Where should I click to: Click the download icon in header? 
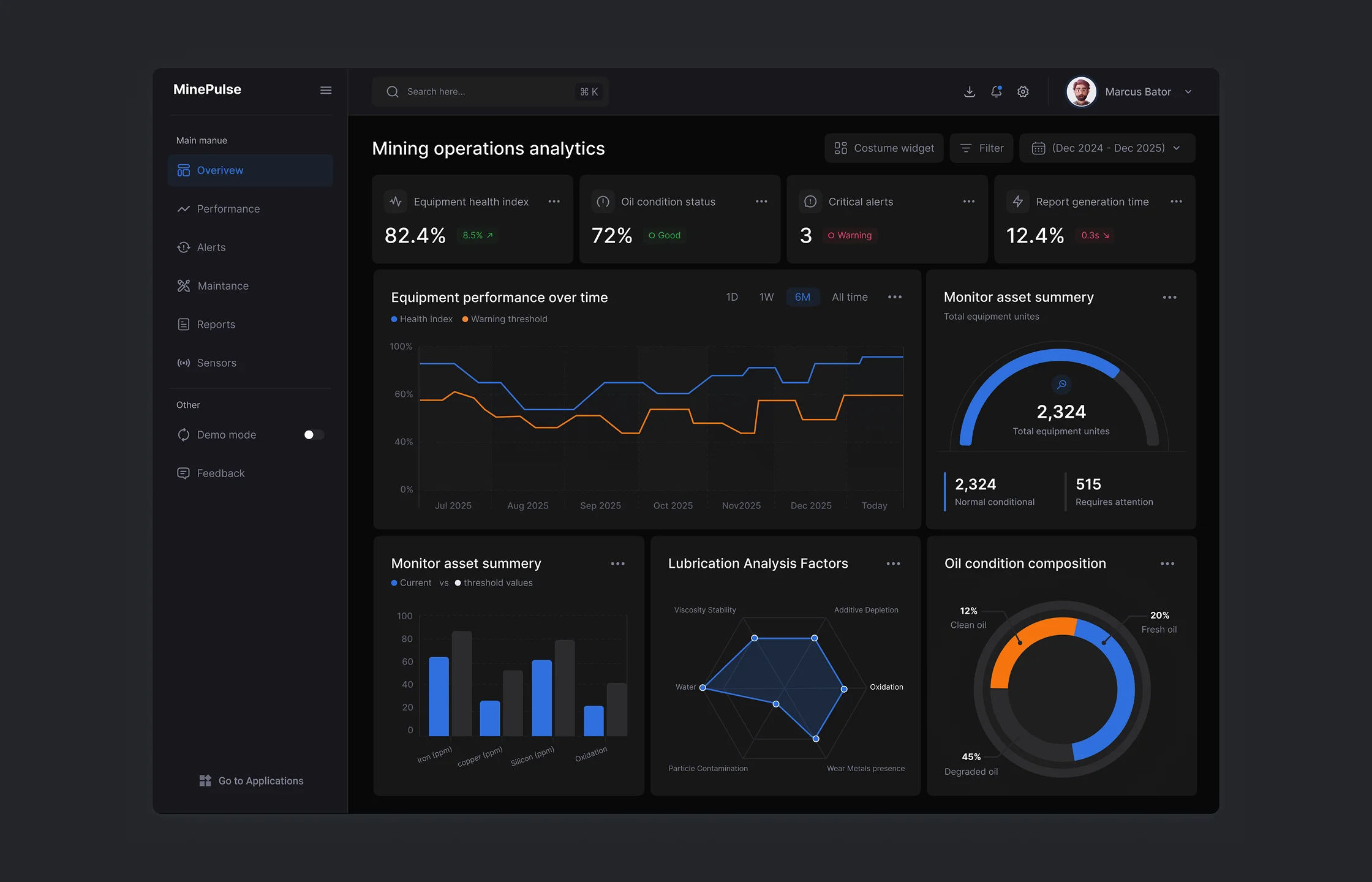pyautogui.click(x=970, y=92)
